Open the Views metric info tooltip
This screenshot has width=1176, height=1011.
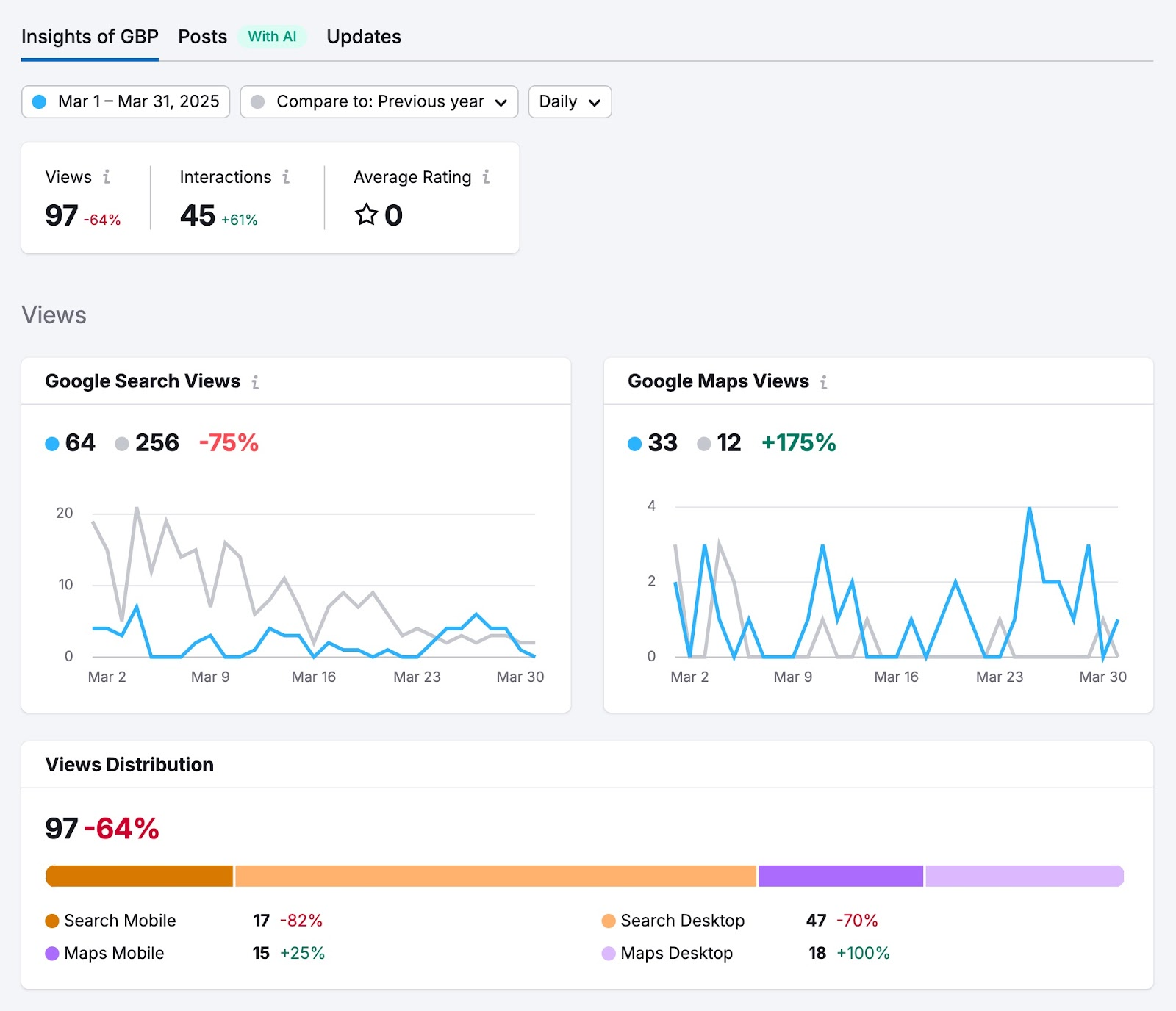click(107, 177)
